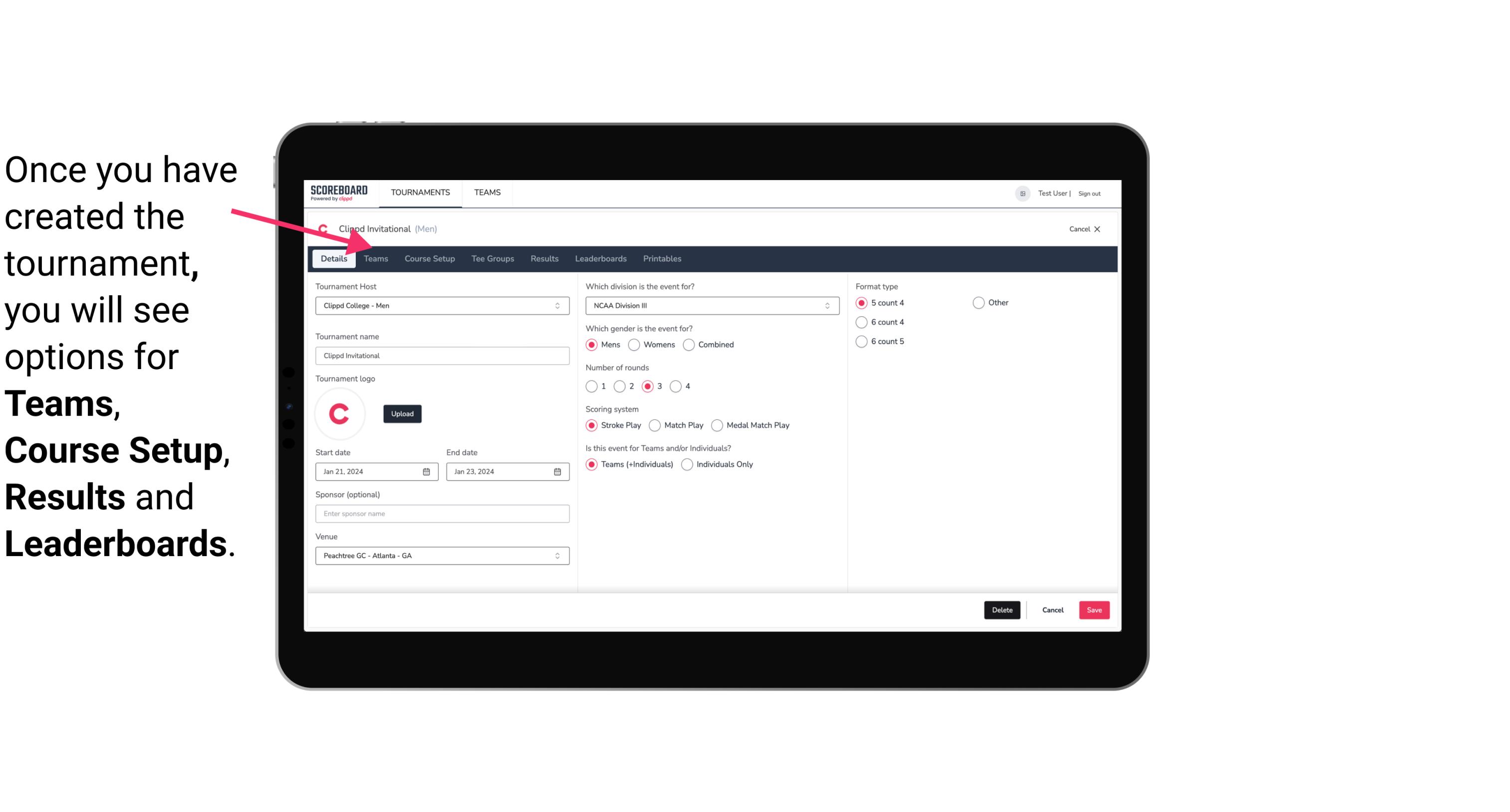Select Individuals Only event type
Image resolution: width=1510 pixels, height=812 pixels.
[x=687, y=464]
